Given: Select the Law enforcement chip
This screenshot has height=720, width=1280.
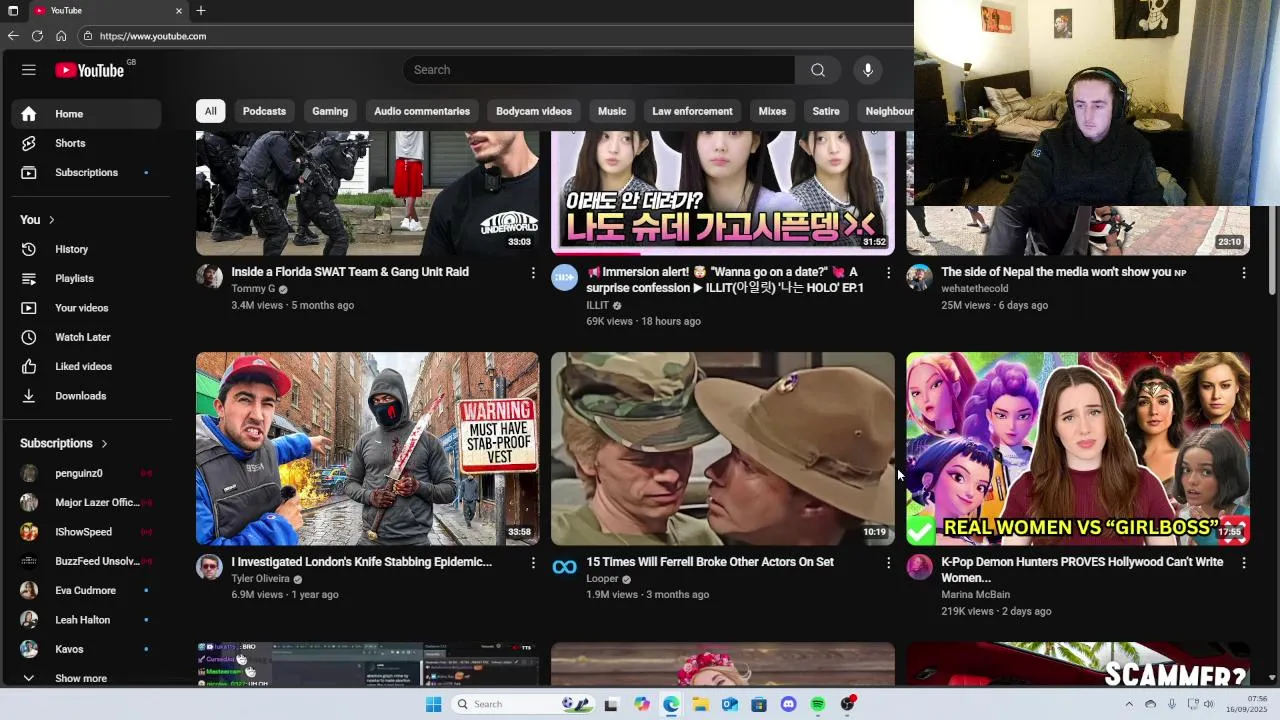Looking at the screenshot, I should [x=692, y=111].
